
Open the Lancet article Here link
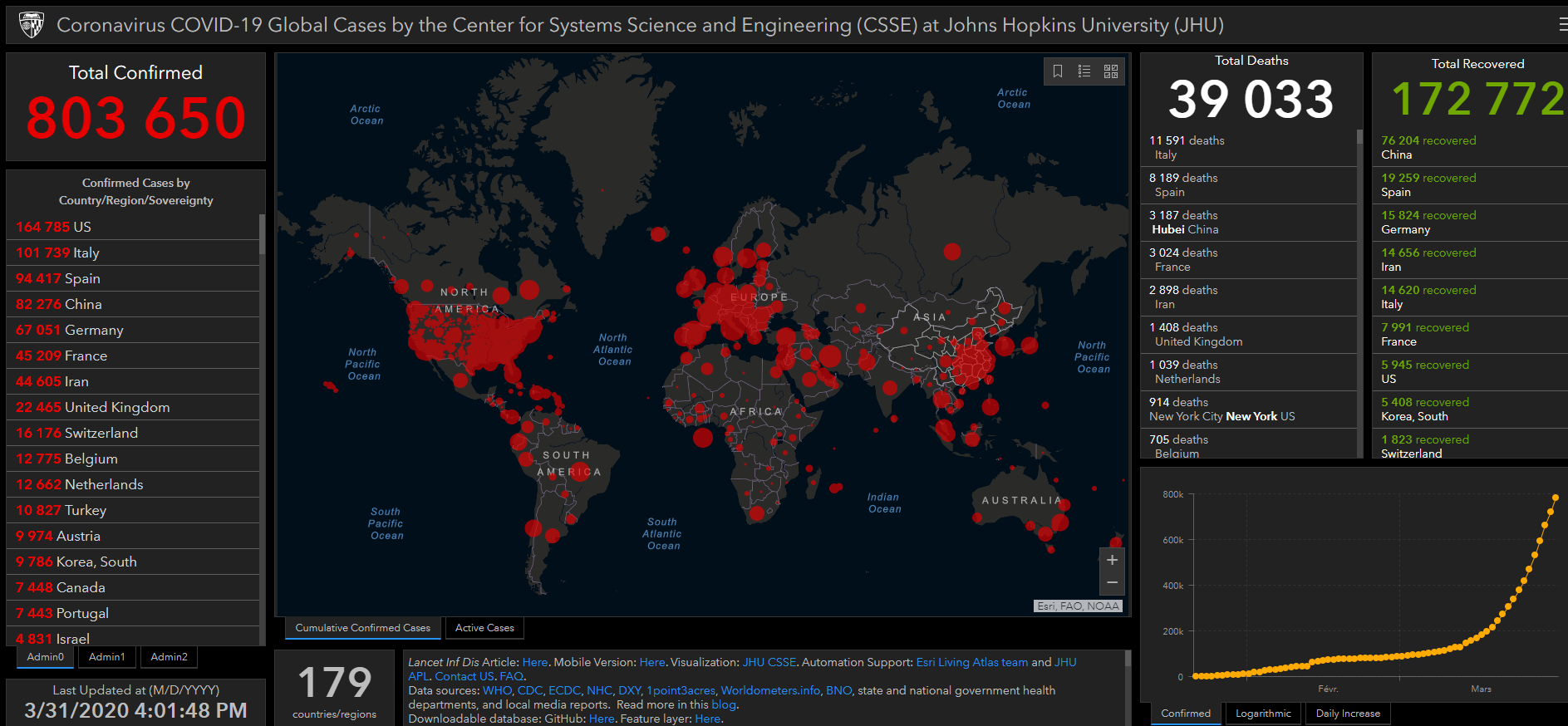click(535, 662)
